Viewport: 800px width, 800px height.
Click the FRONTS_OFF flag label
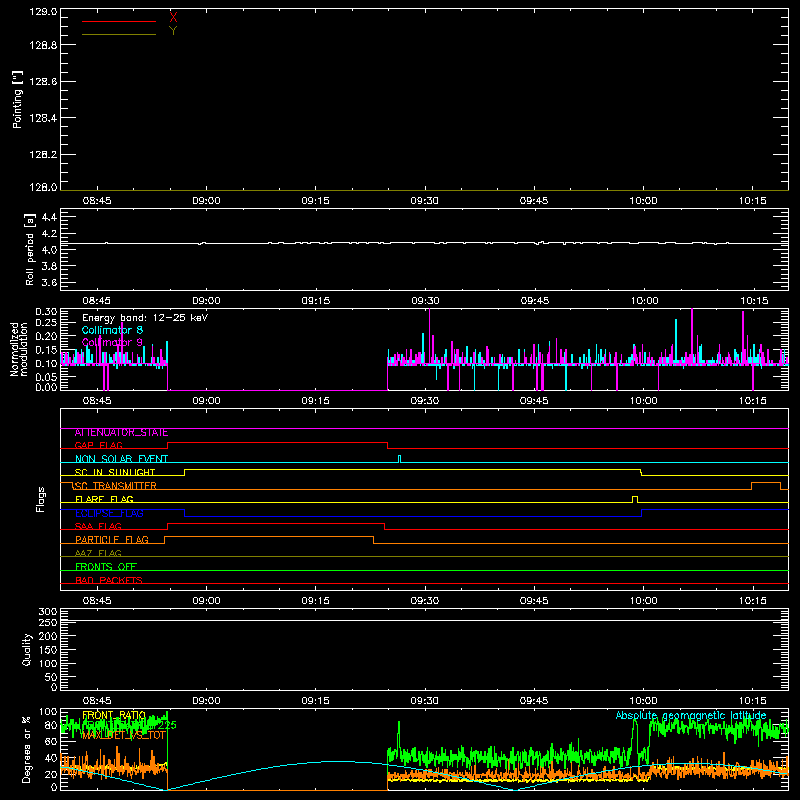[x=106, y=567]
